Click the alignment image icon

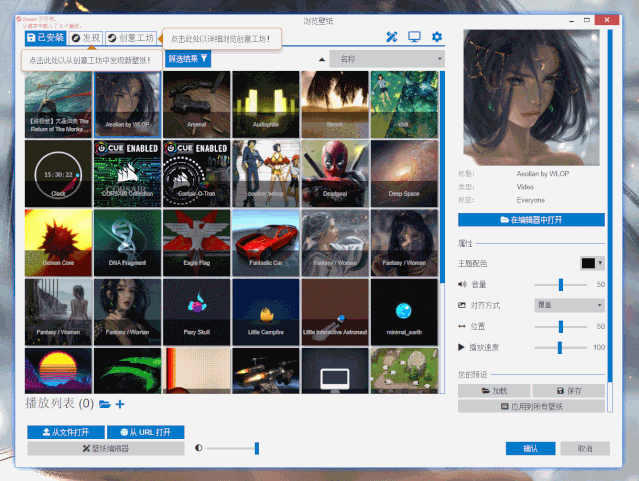462,305
